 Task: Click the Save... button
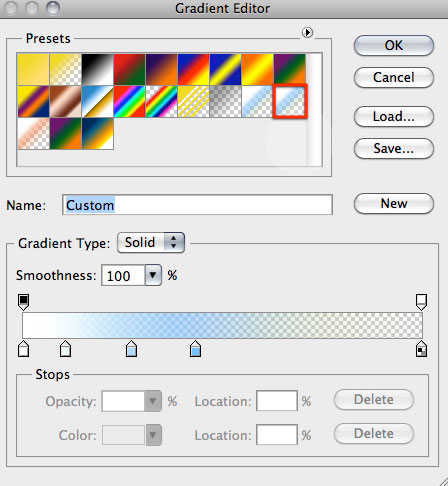pos(394,148)
